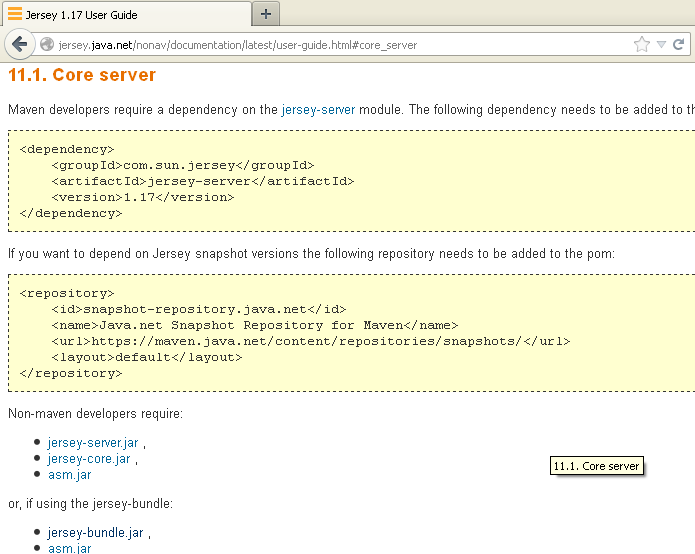Open the jersey-server.jar link

coord(92,442)
